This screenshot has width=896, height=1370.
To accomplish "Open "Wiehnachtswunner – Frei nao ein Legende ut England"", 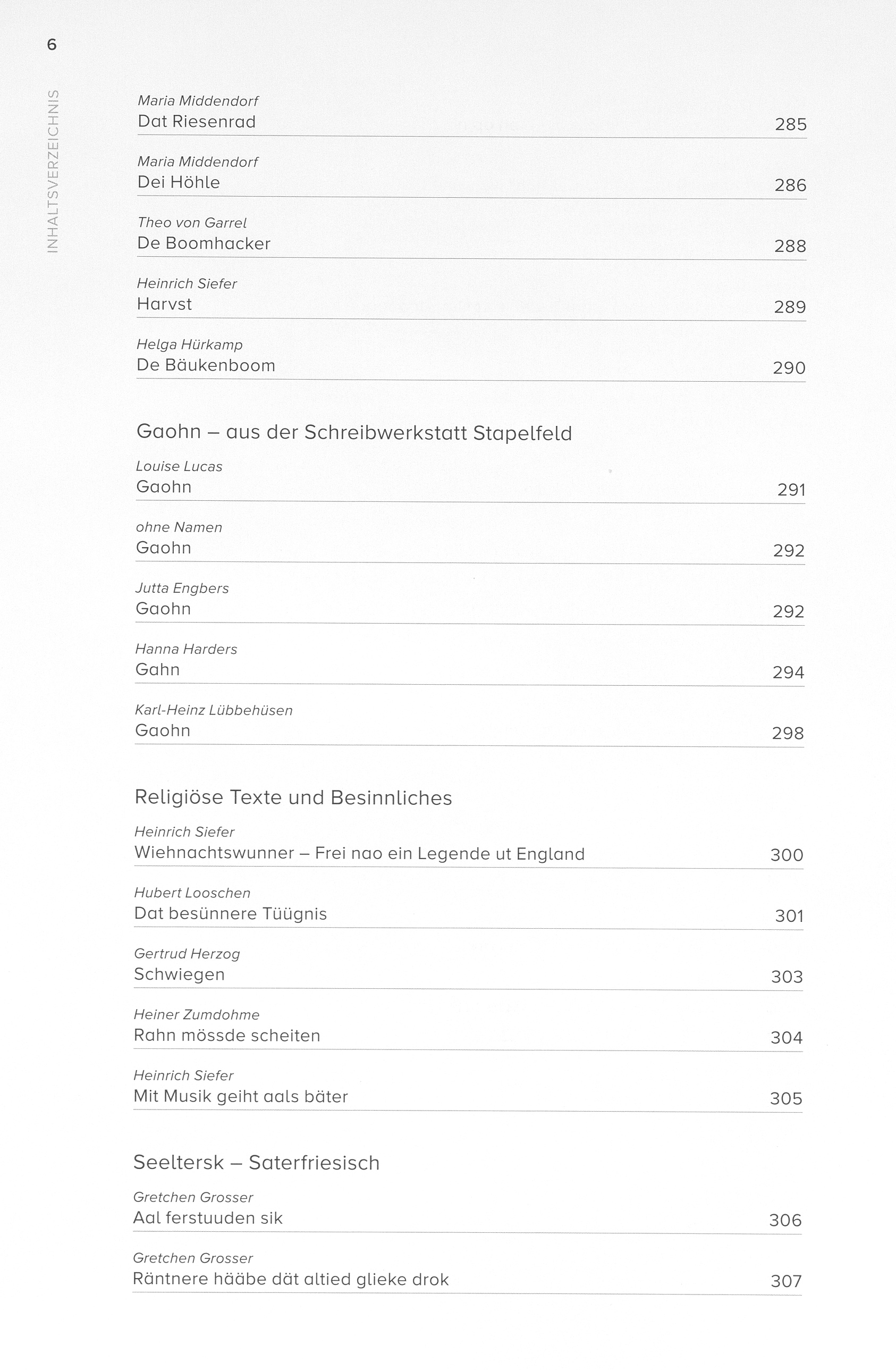I will click(x=359, y=853).
